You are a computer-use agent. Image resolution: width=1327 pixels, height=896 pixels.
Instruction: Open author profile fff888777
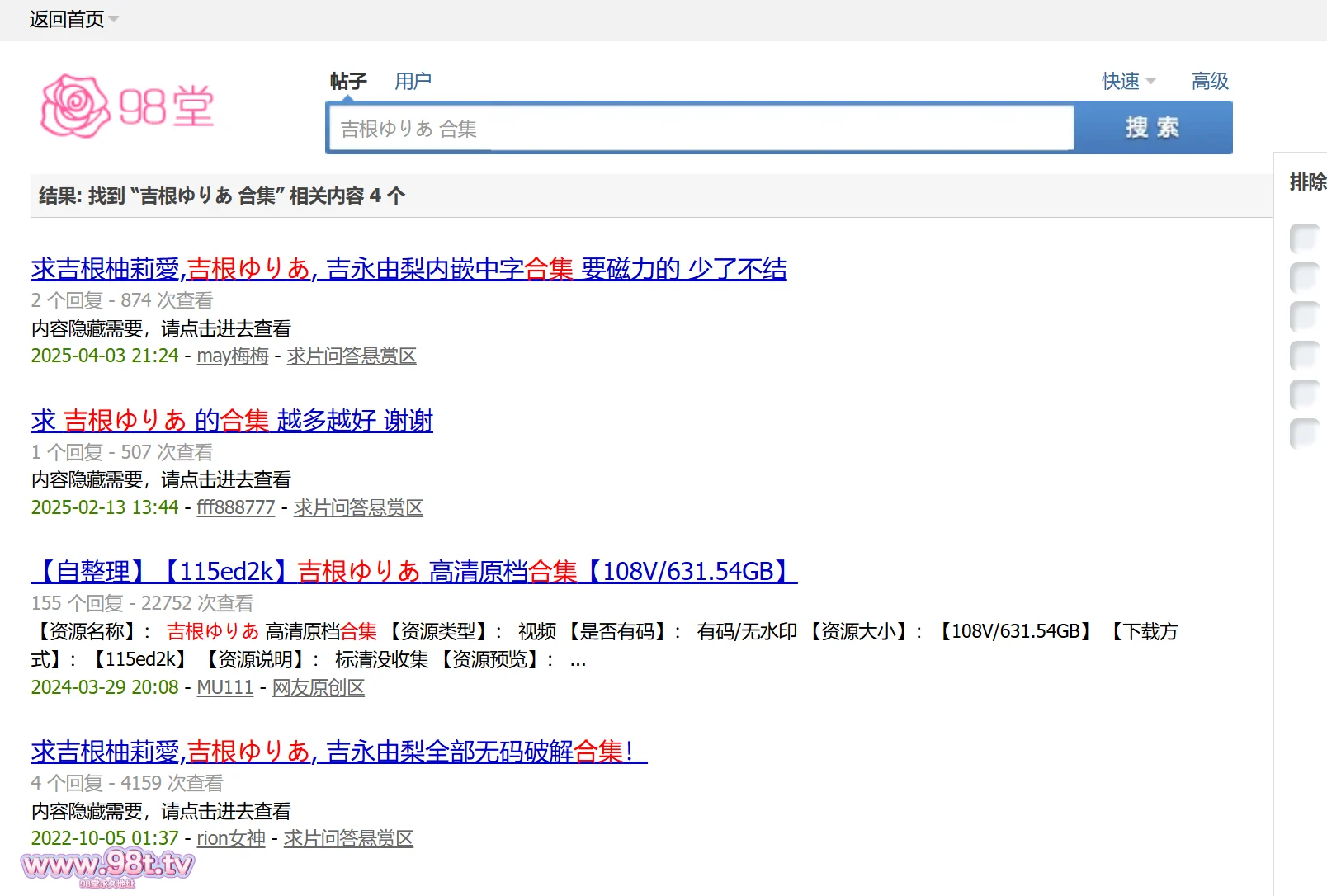pos(235,507)
